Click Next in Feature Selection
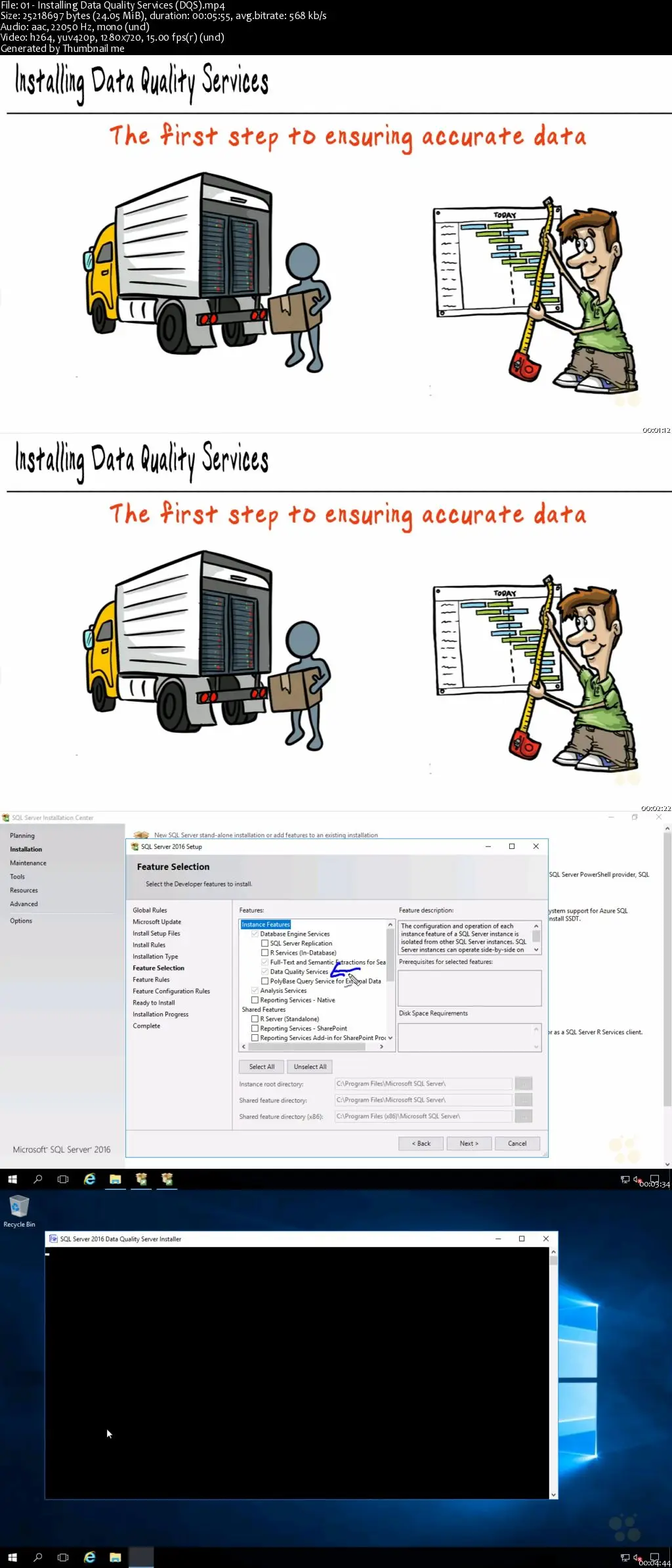 pos(469,1143)
